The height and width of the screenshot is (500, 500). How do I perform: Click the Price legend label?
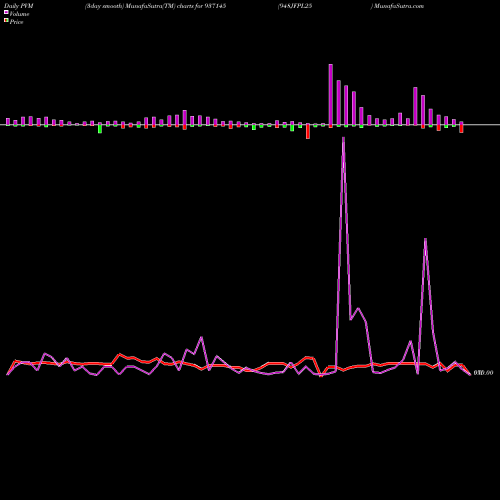pos(16,22)
